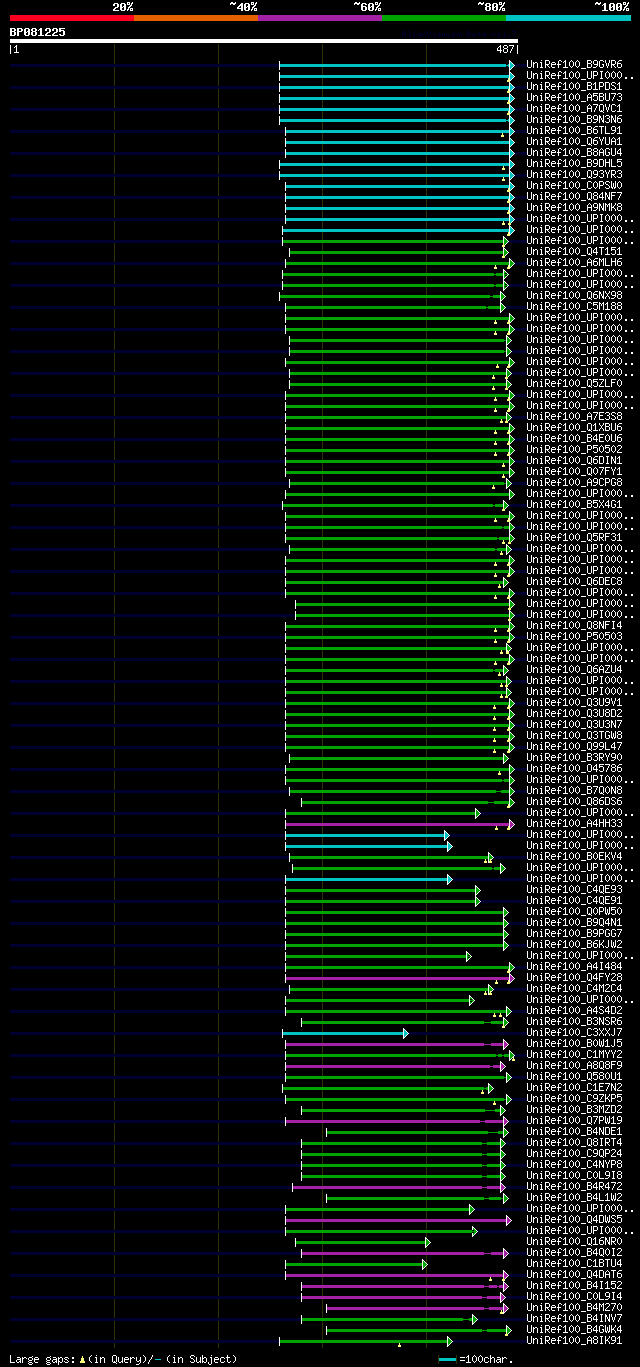This screenshot has height=1367, width=640.
Task: Select the UniRef100_B9DHL5 label
Action: click(x=573, y=163)
